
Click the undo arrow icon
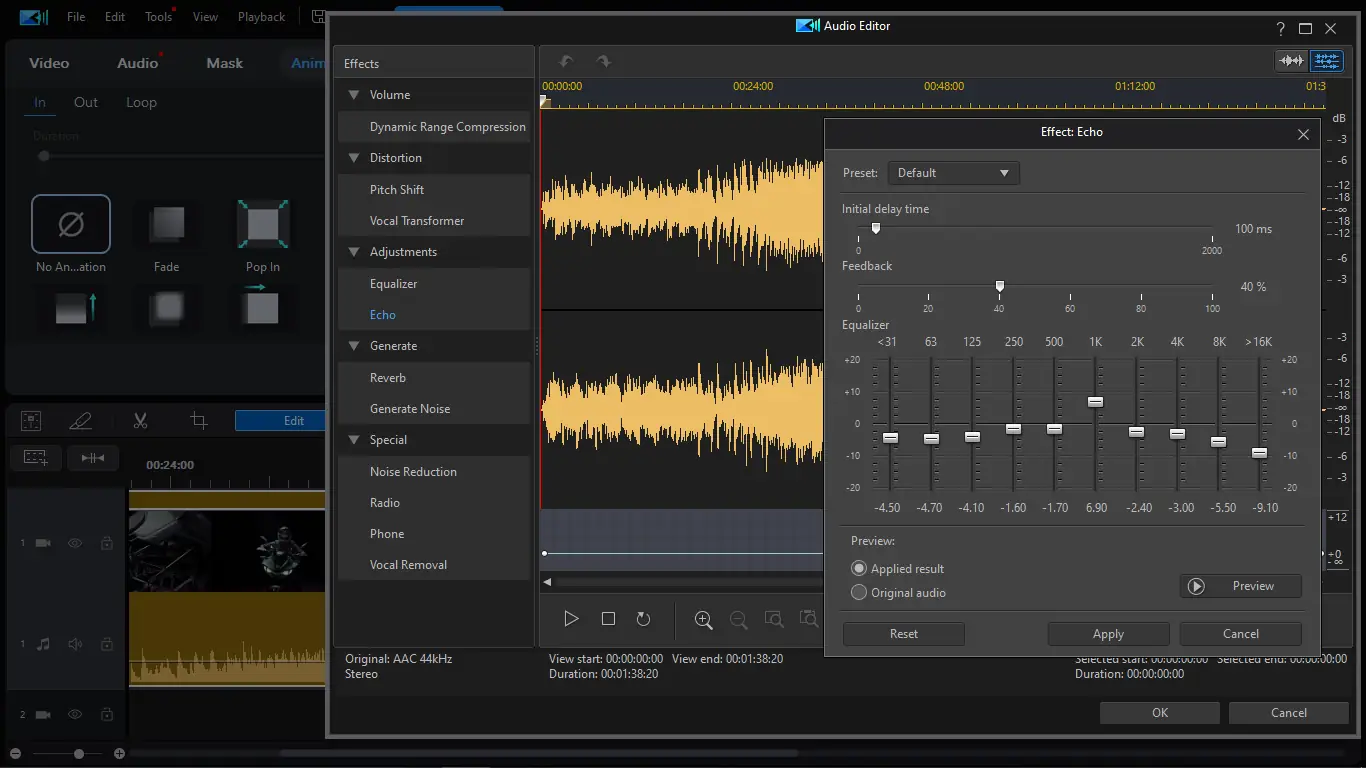pos(566,62)
